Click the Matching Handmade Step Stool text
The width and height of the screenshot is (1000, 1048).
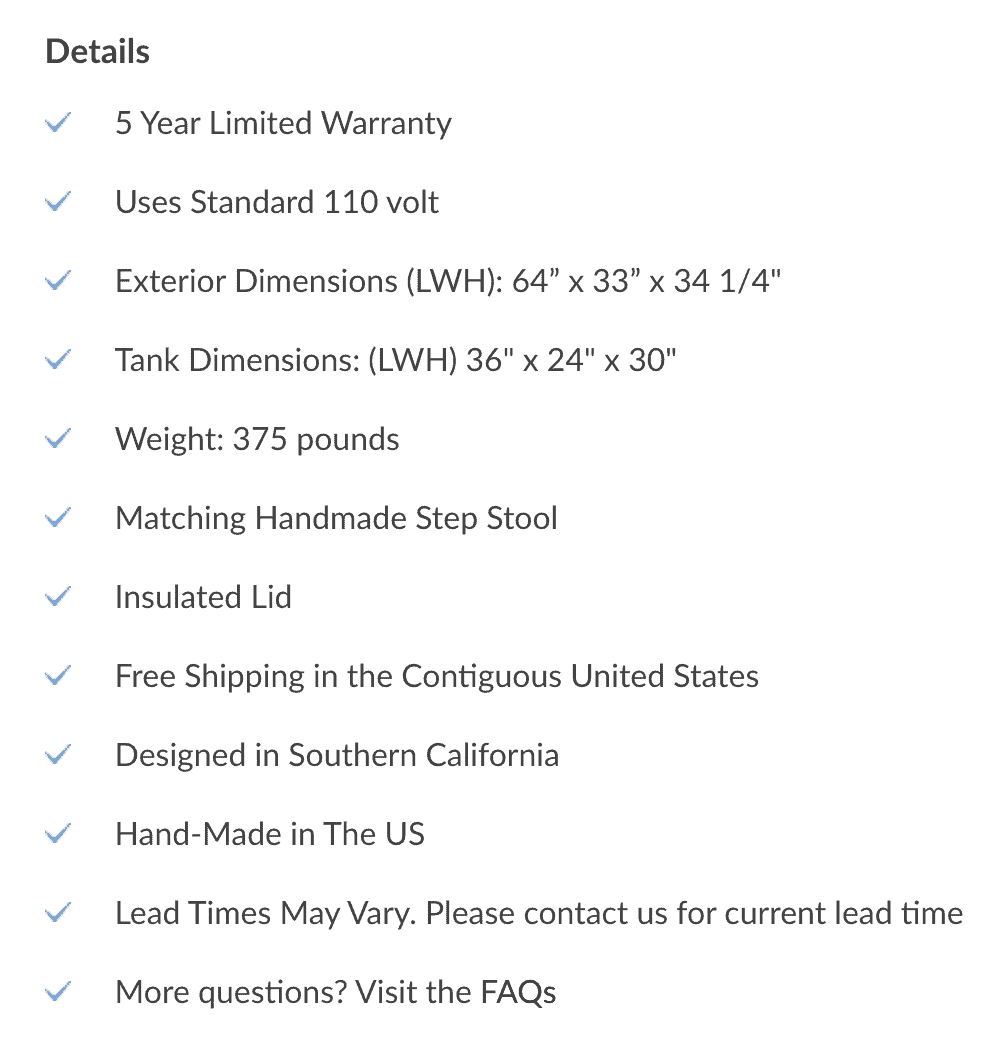(x=336, y=519)
